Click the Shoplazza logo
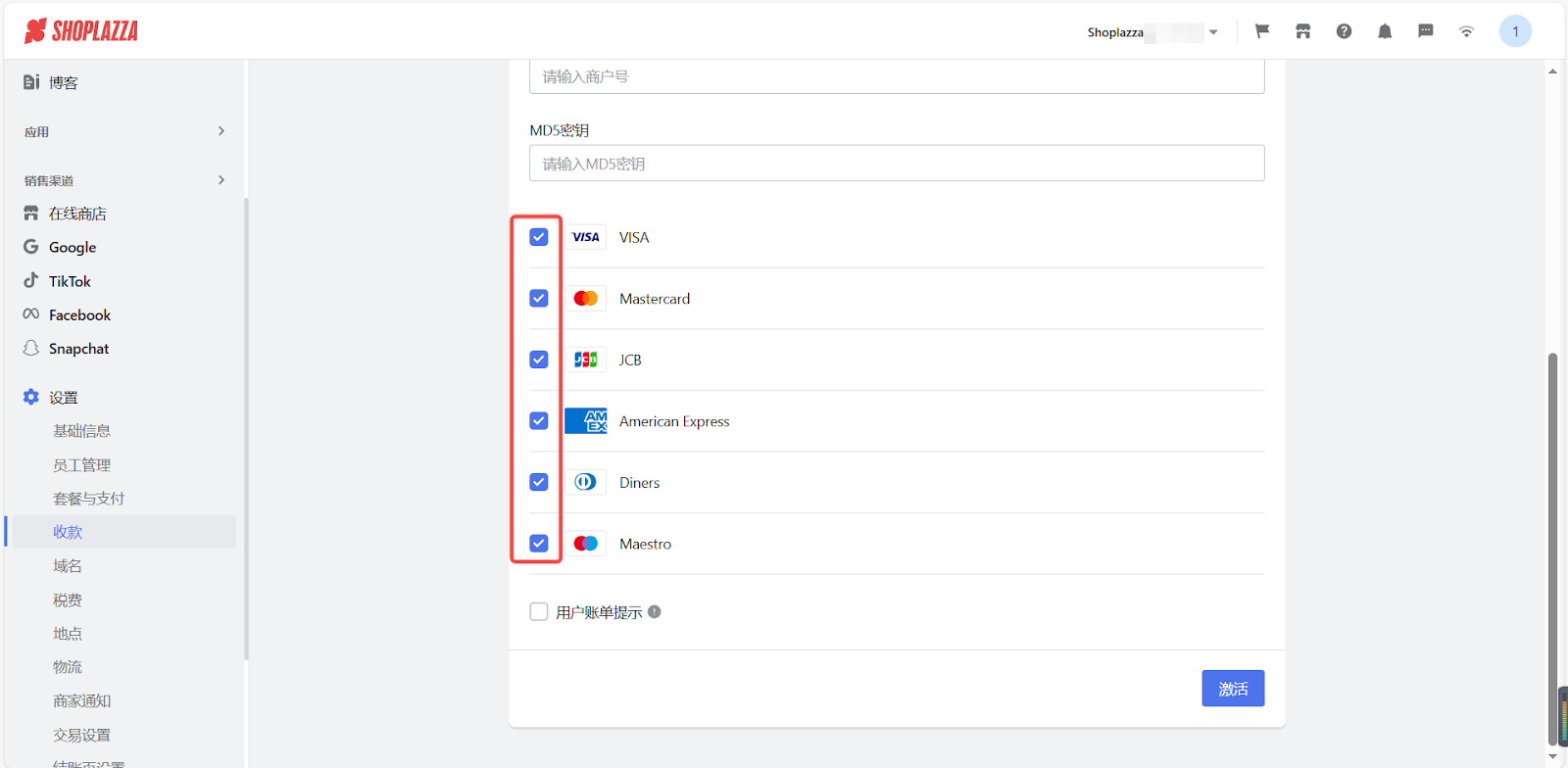1568x768 pixels. click(x=81, y=31)
